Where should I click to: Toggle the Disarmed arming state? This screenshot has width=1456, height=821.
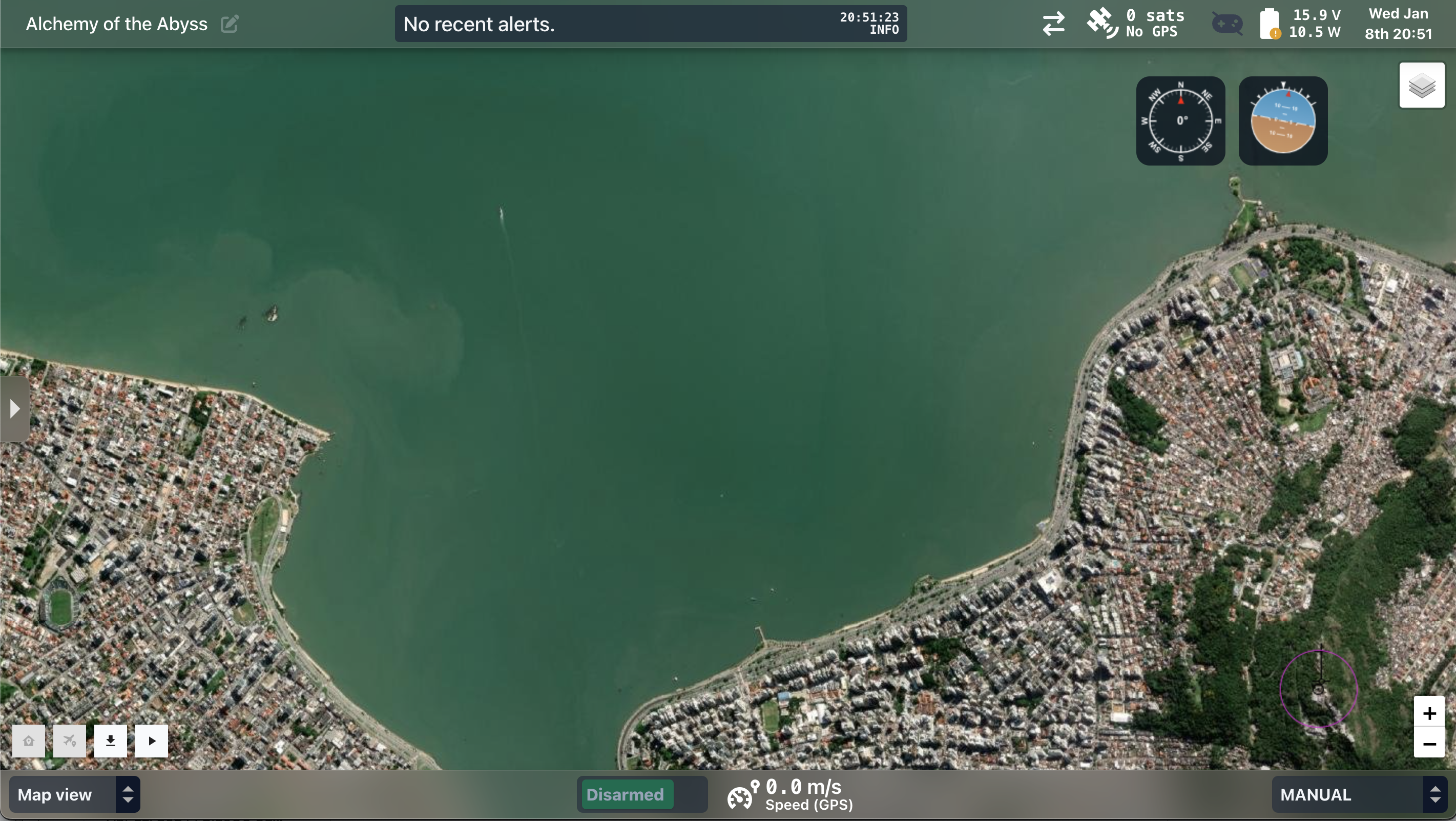point(625,794)
